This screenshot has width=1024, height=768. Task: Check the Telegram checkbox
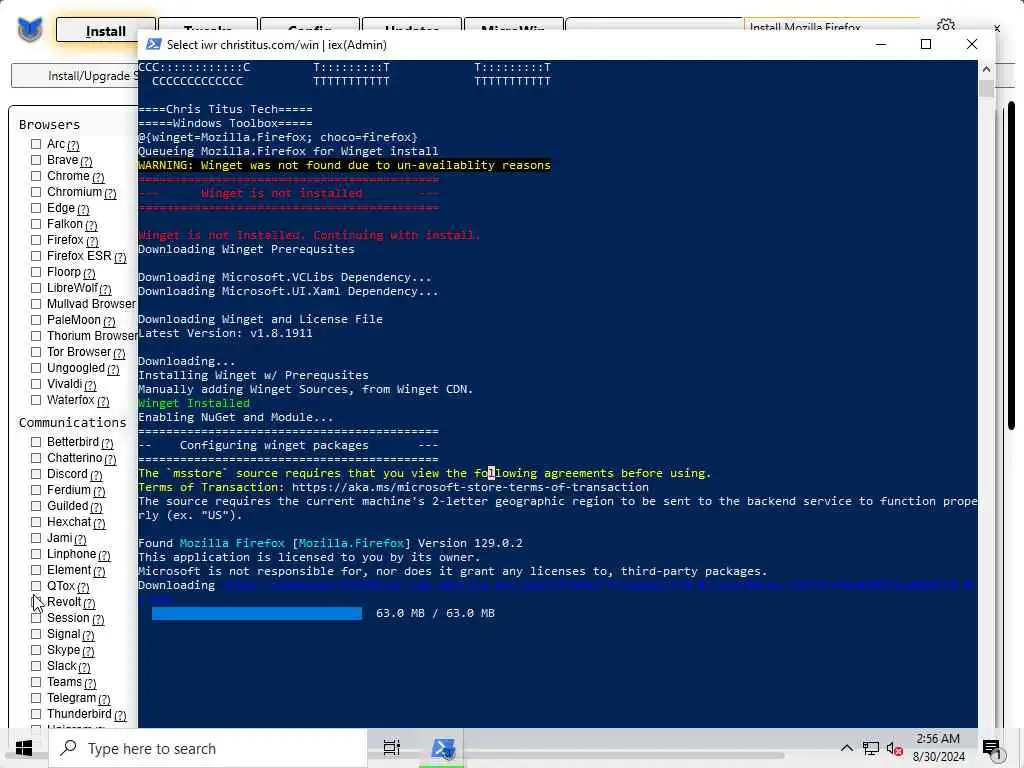[36, 698]
